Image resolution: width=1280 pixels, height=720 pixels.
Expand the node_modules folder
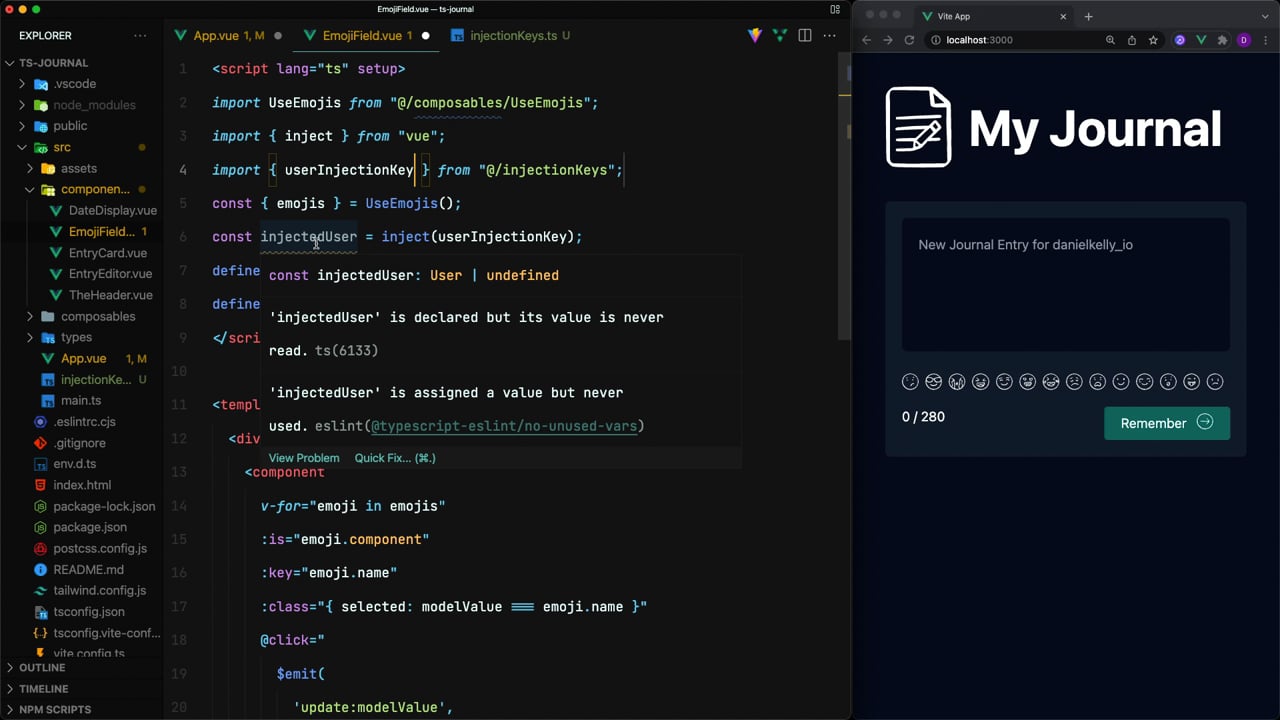point(22,105)
